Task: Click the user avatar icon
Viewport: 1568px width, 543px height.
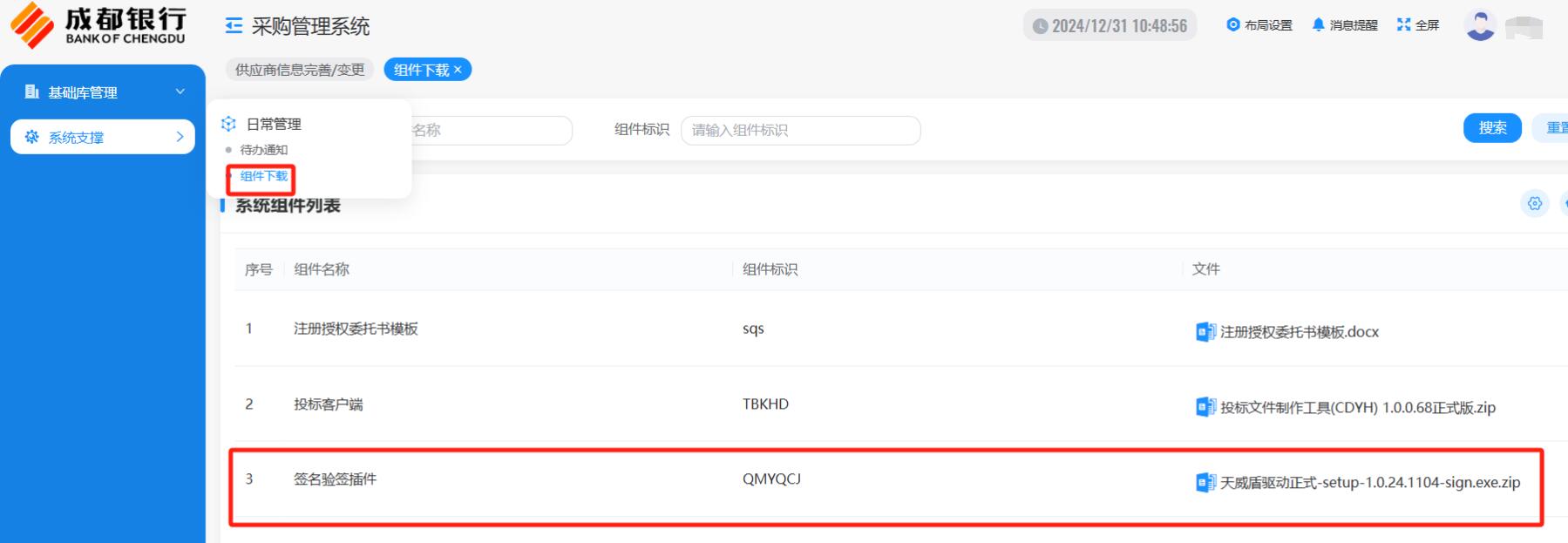Action: click(x=1480, y=25)
